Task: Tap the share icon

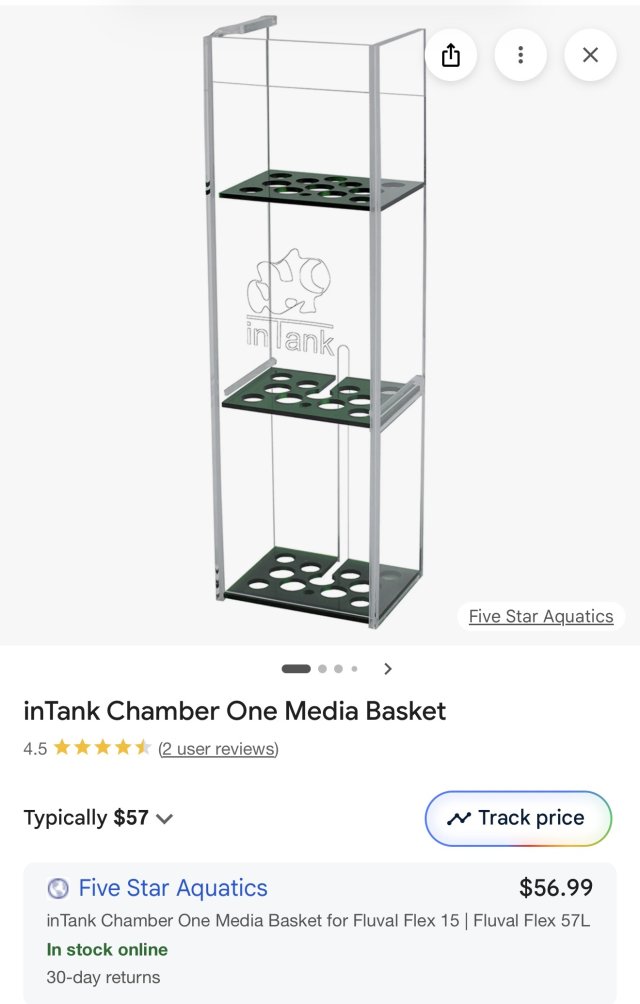Action: (451, 55)
